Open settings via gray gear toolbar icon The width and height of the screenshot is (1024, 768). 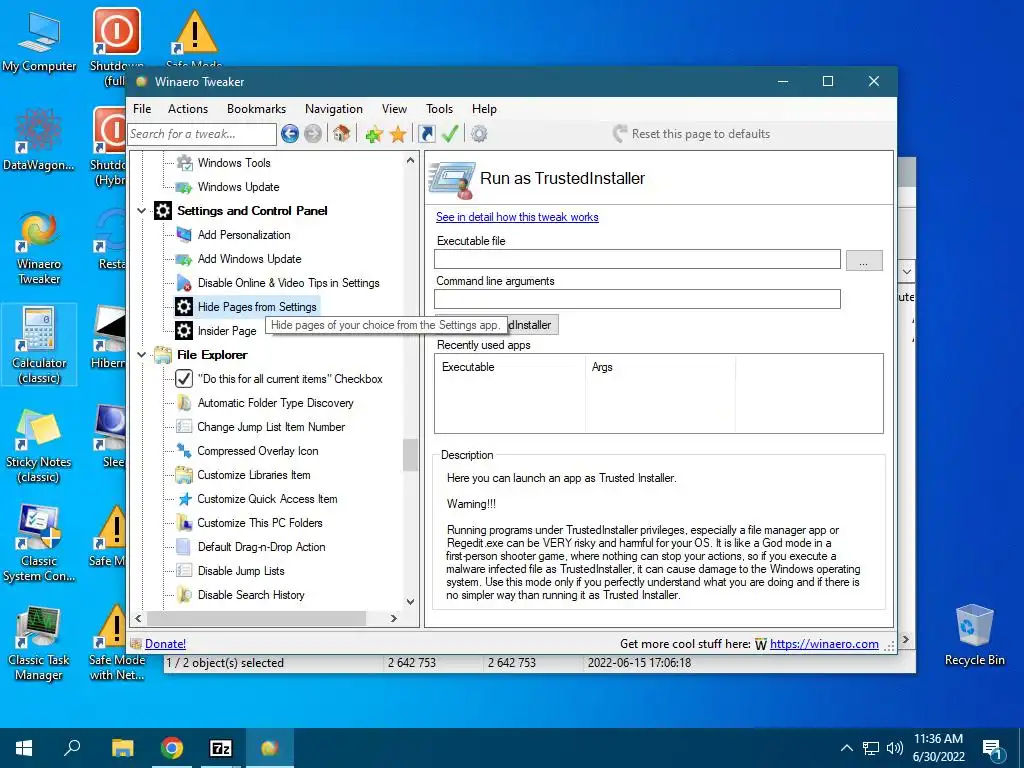[479, 134]
